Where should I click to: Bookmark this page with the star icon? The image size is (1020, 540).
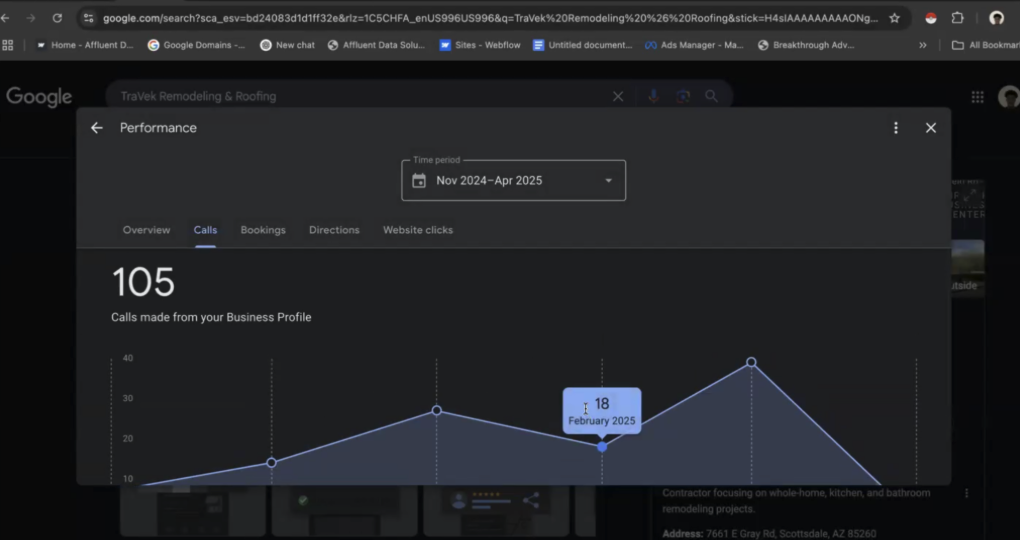tap(894, 18)
